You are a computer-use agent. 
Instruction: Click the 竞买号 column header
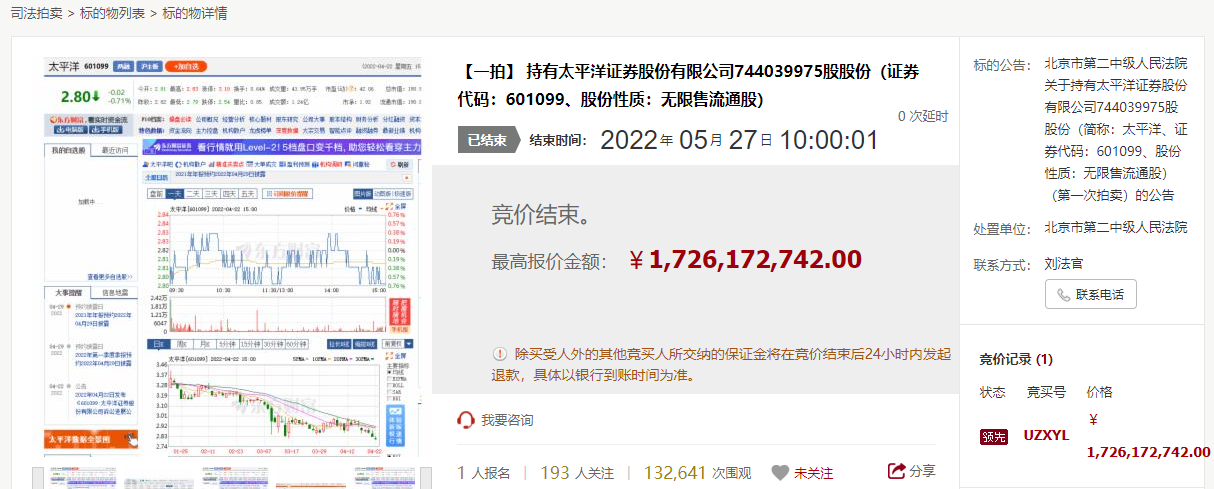pyautogui.click(x=1046, y=392)
